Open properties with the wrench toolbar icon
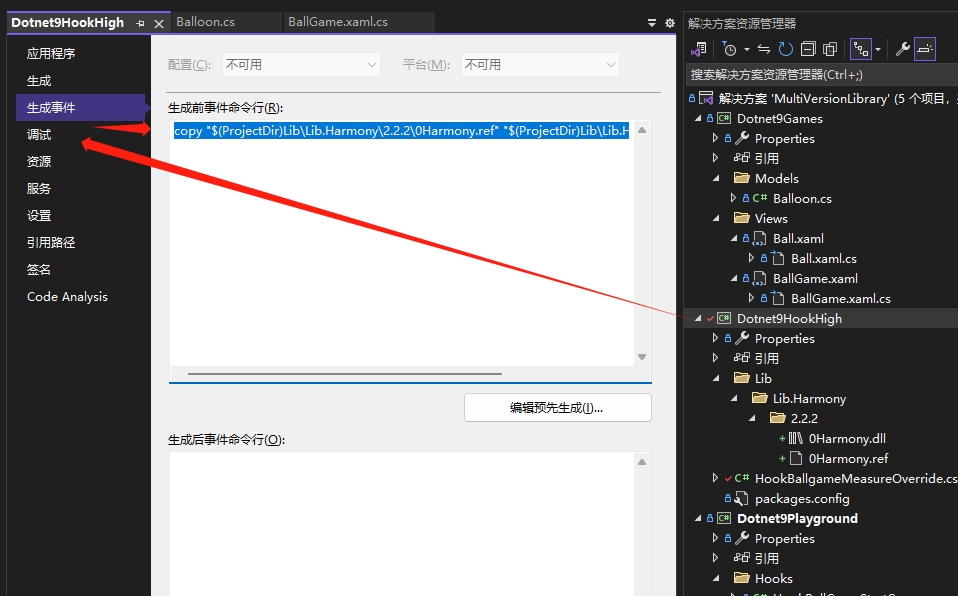The height and width of the screenshot is (596, 958). (x=902, y=49)
